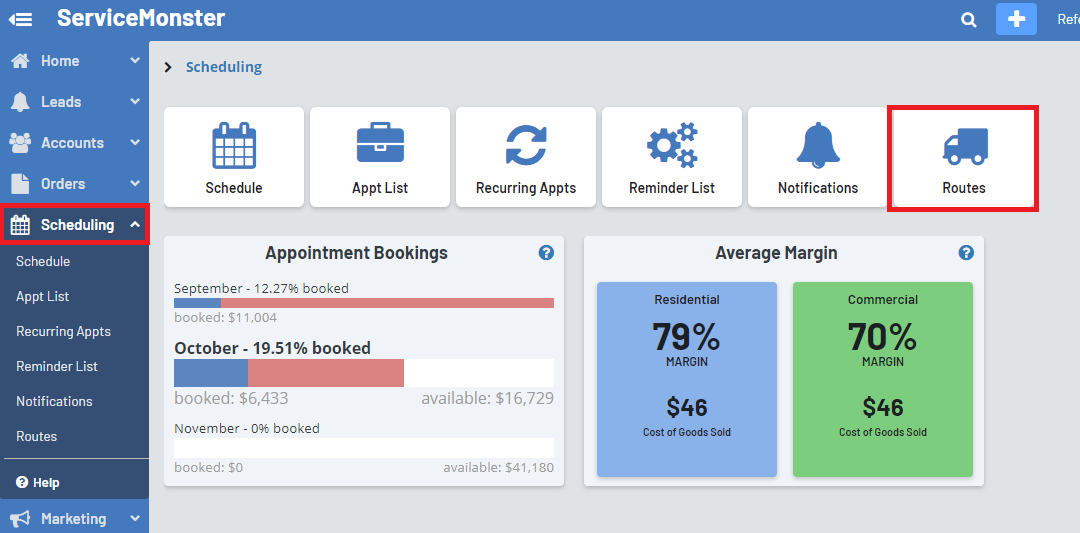Open the Reminder List gears tile
Viewport: 1080px width, 533px height.
(672, 157)
